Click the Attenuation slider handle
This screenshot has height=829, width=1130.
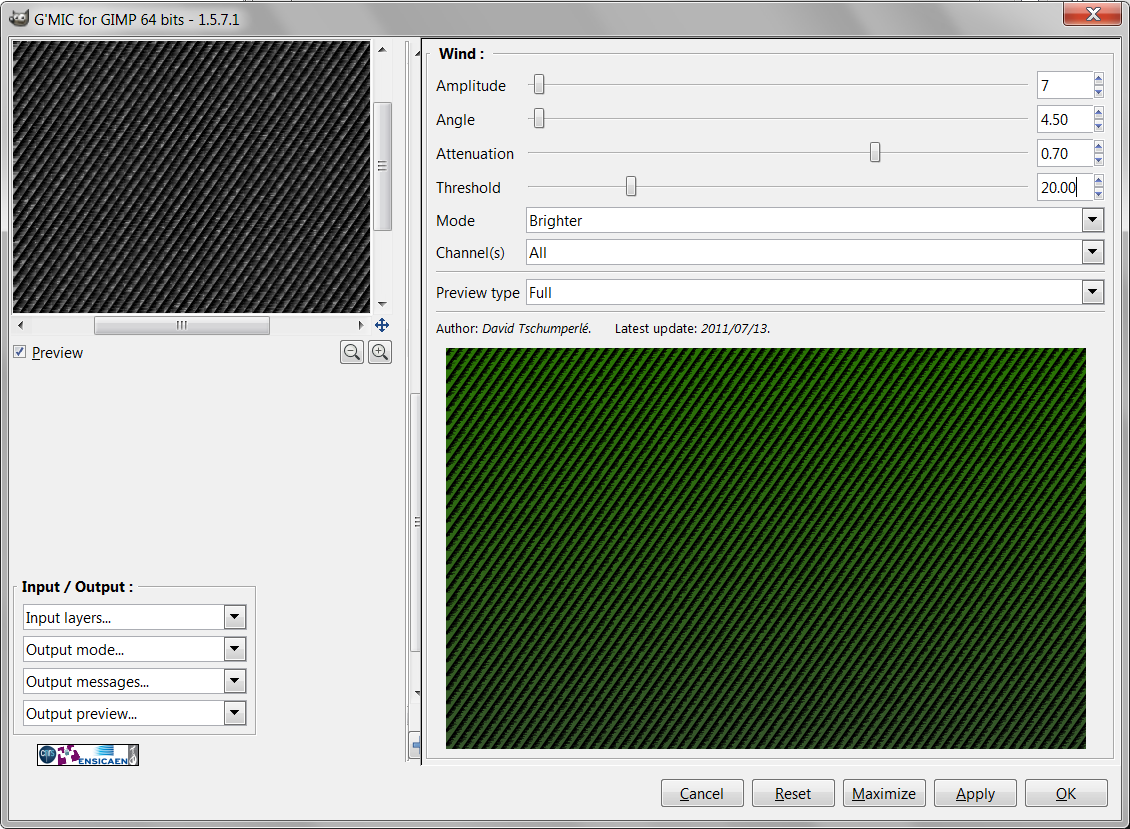point(875,152)
